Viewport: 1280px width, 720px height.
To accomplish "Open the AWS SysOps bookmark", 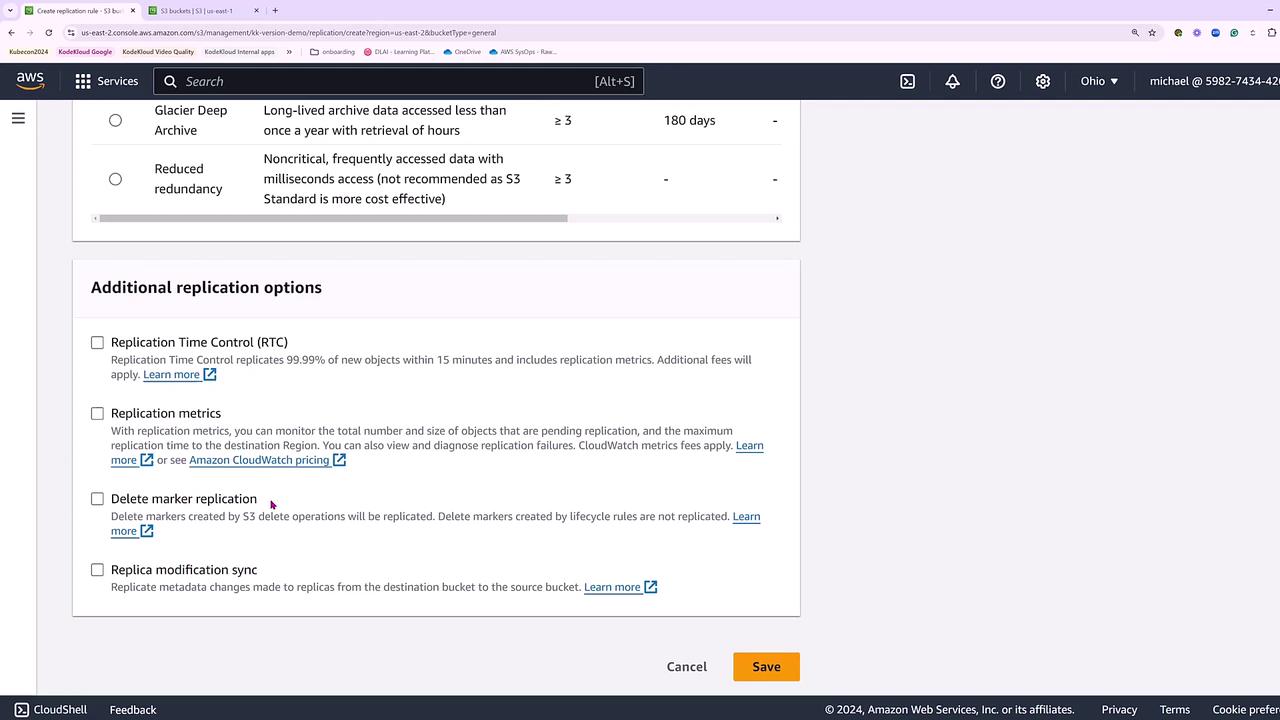I will click(x=522, y=52).
